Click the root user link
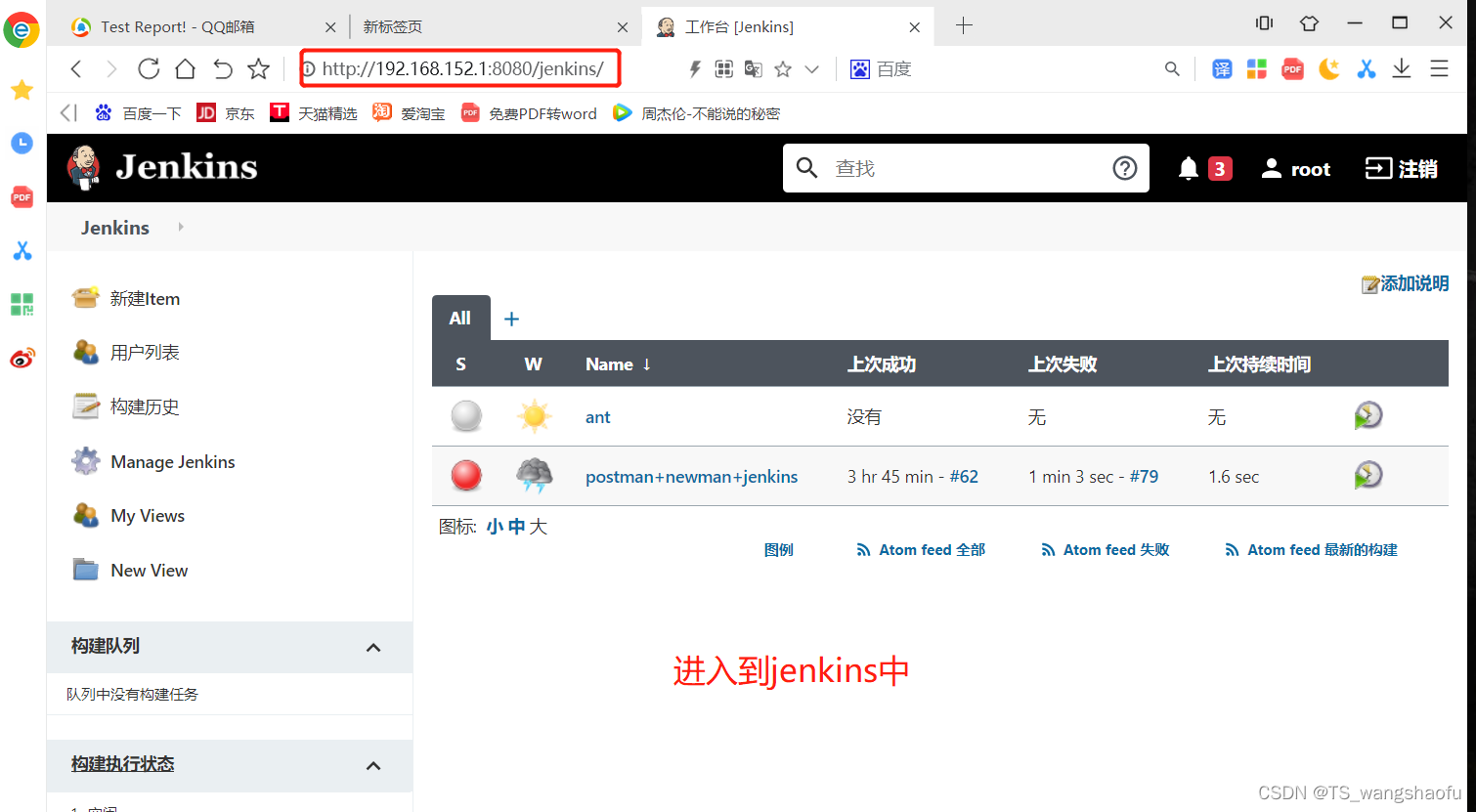The height and width of the screenshot is (812, 1476). pos(1296,169)
